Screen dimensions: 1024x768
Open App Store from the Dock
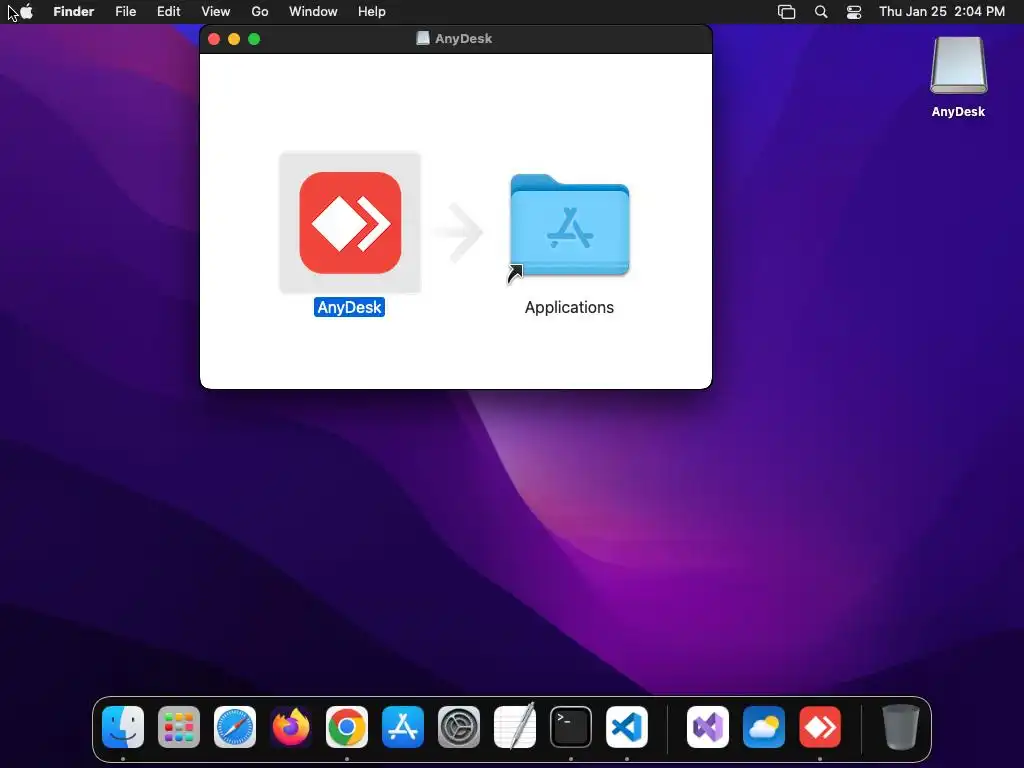403,727
